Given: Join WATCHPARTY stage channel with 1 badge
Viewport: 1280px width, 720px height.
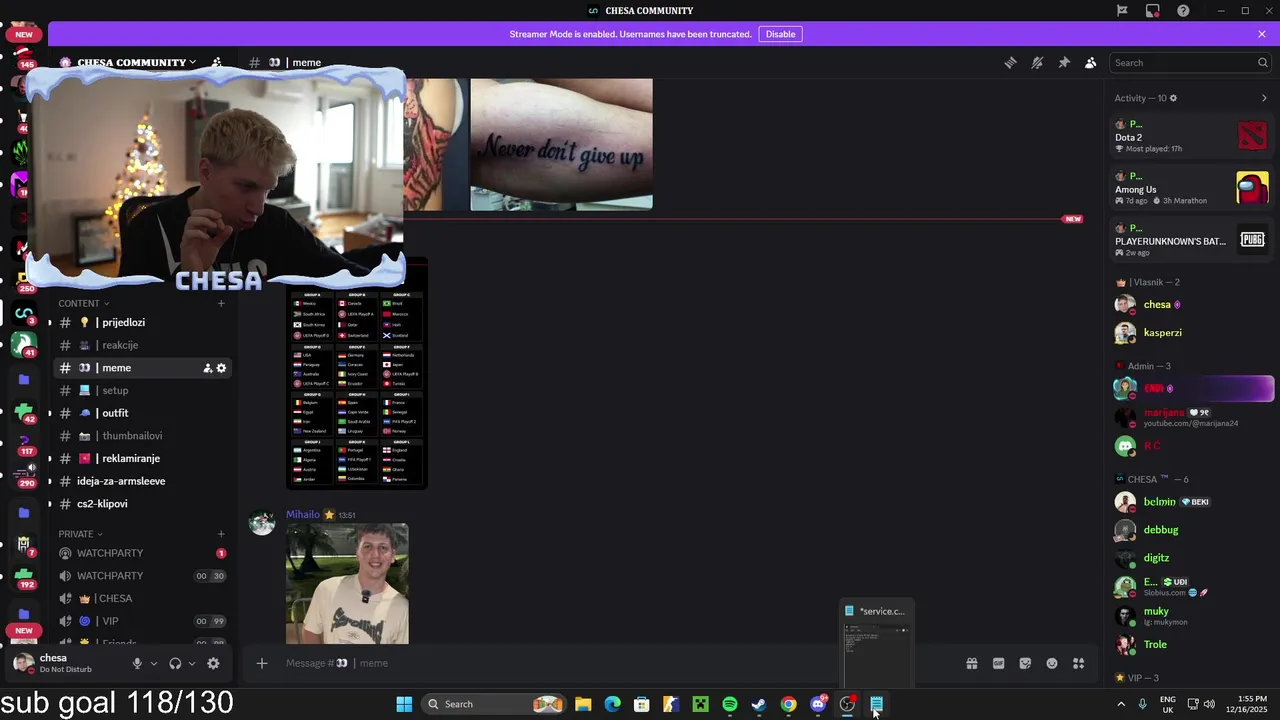Looking at the screenshot, I should point(144,553).
